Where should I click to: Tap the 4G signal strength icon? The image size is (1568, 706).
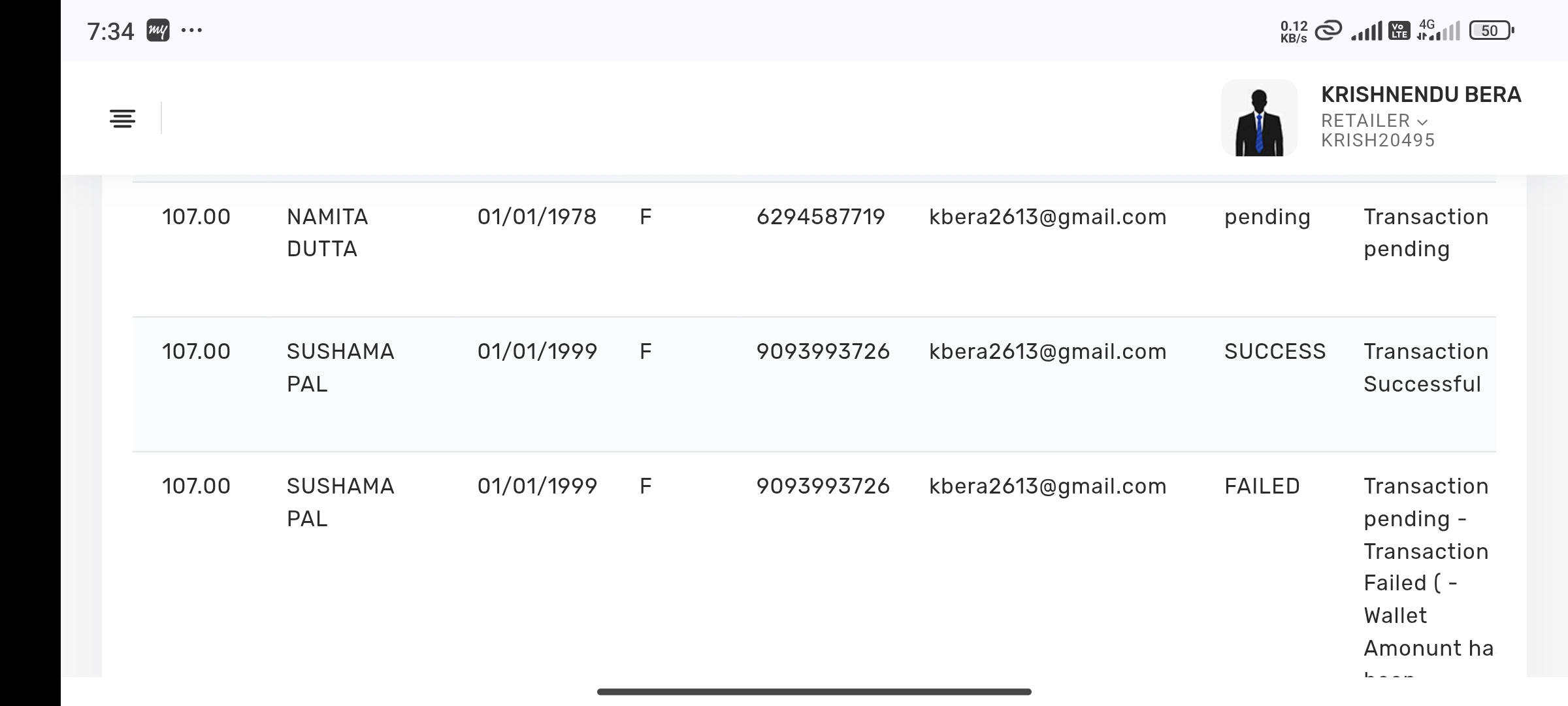click(1438, 31)
